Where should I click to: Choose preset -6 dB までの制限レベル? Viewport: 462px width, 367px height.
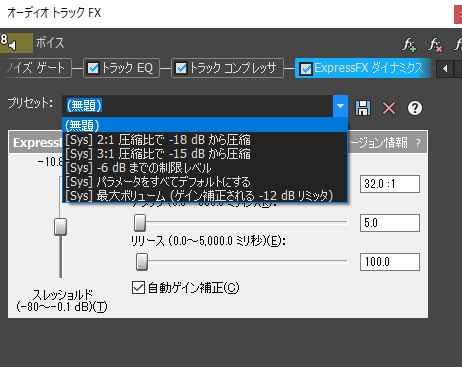(x=205, y=168)
